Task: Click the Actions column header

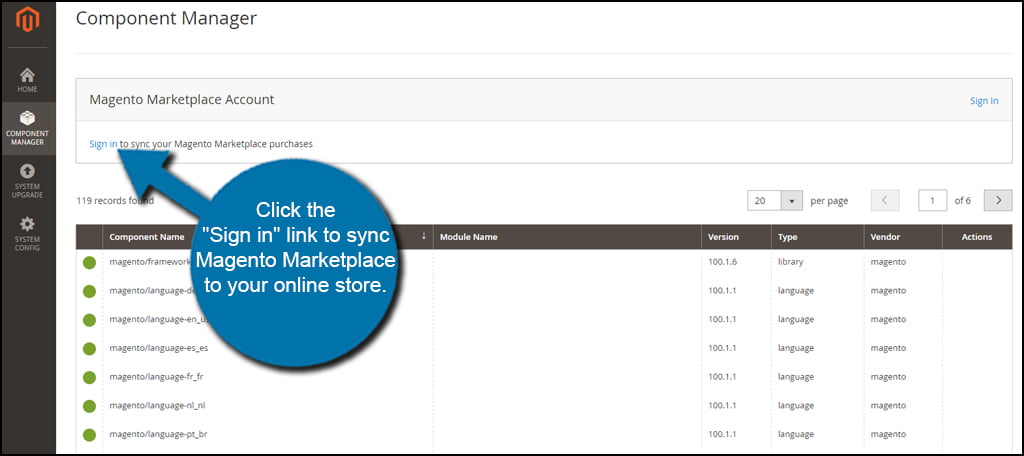Action: (x=976, y=237)
